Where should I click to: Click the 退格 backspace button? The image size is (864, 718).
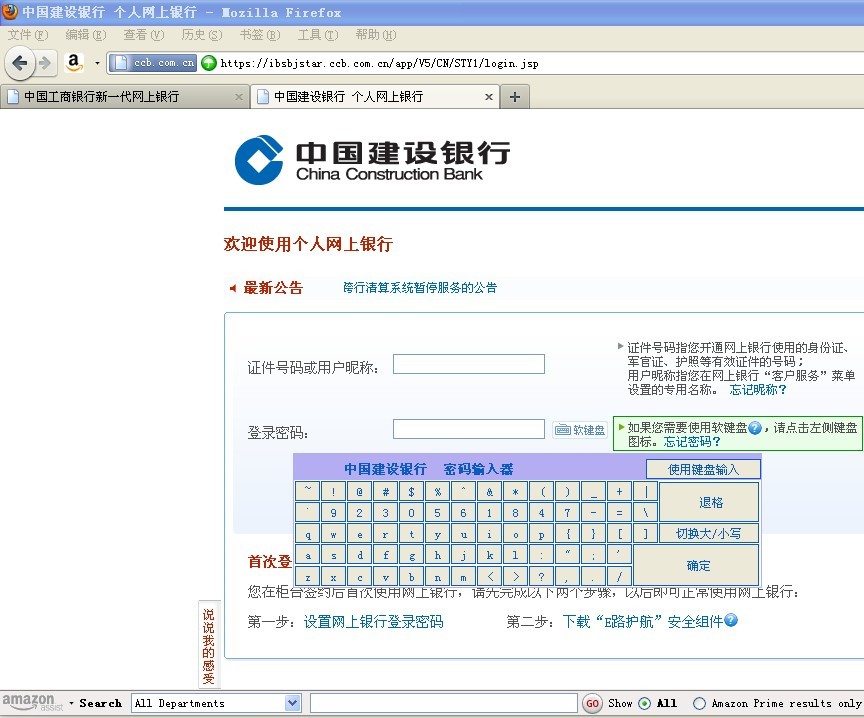click(710, 502)
